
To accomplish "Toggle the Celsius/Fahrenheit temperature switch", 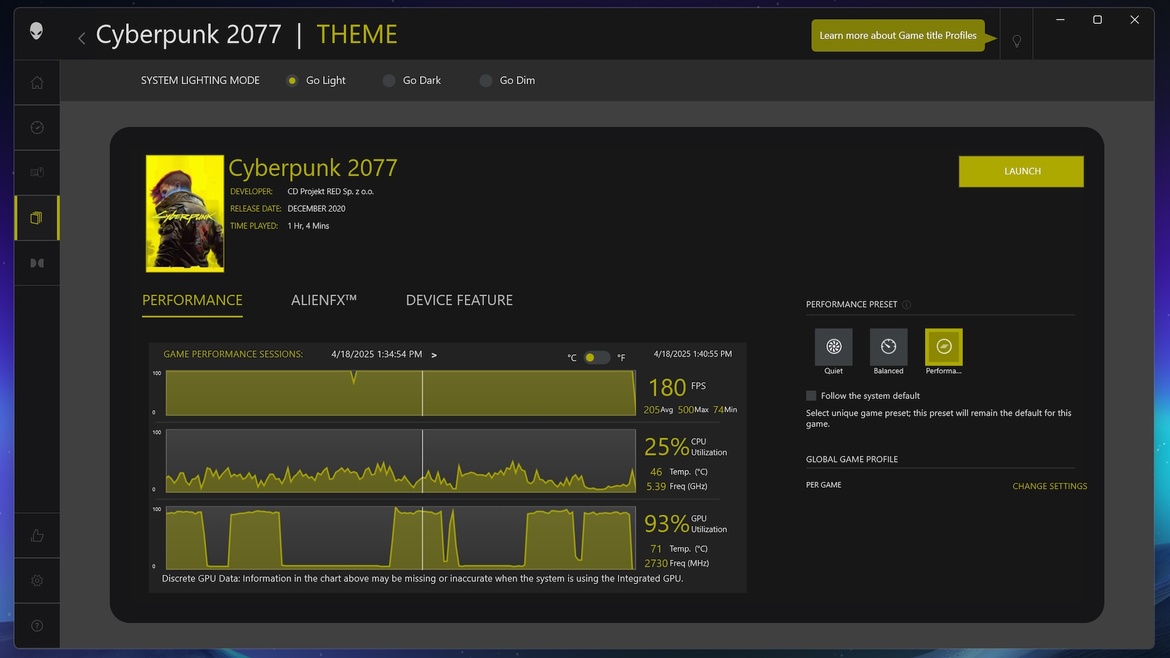I will point(596,357).
